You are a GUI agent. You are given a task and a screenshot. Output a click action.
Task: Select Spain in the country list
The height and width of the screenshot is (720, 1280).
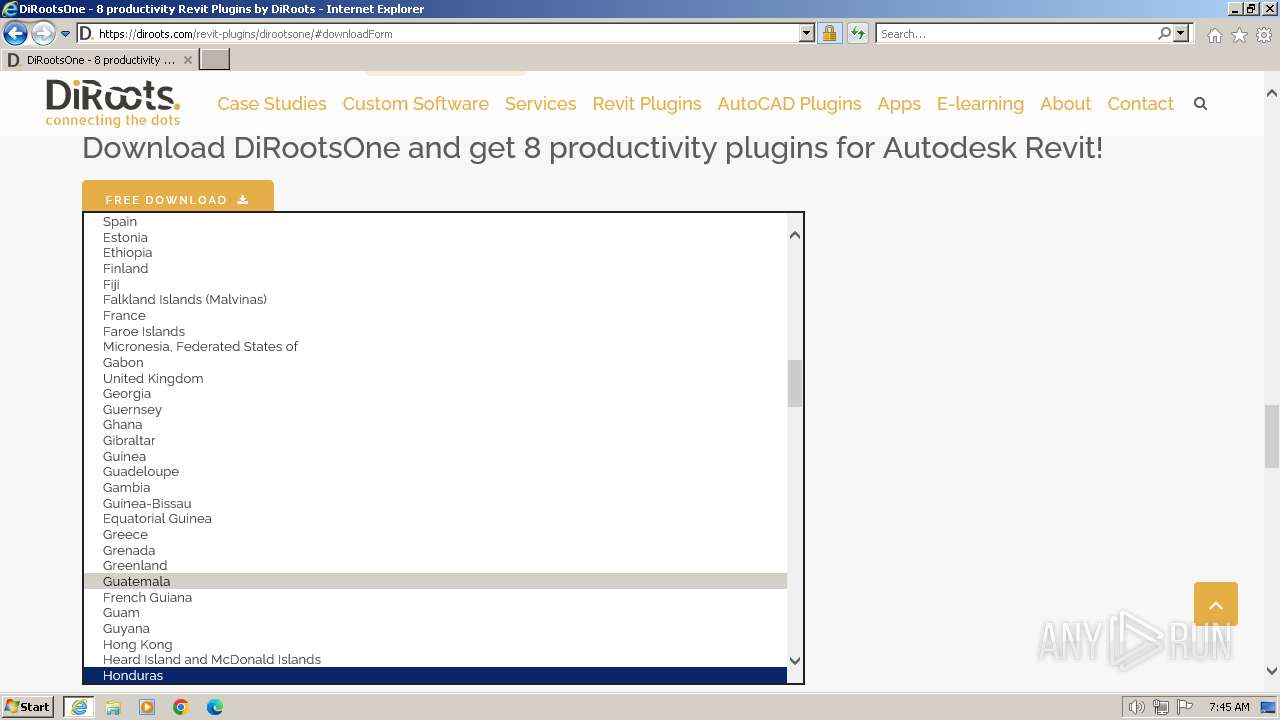tap(435, 222)
